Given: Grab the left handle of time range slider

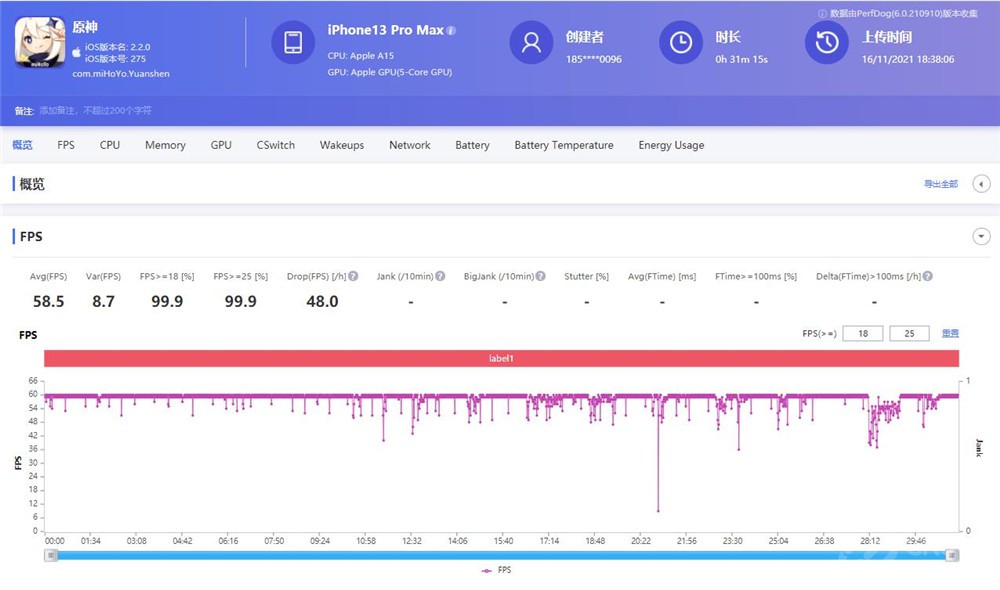Looking at the screenshot, I should coord(51,556).
